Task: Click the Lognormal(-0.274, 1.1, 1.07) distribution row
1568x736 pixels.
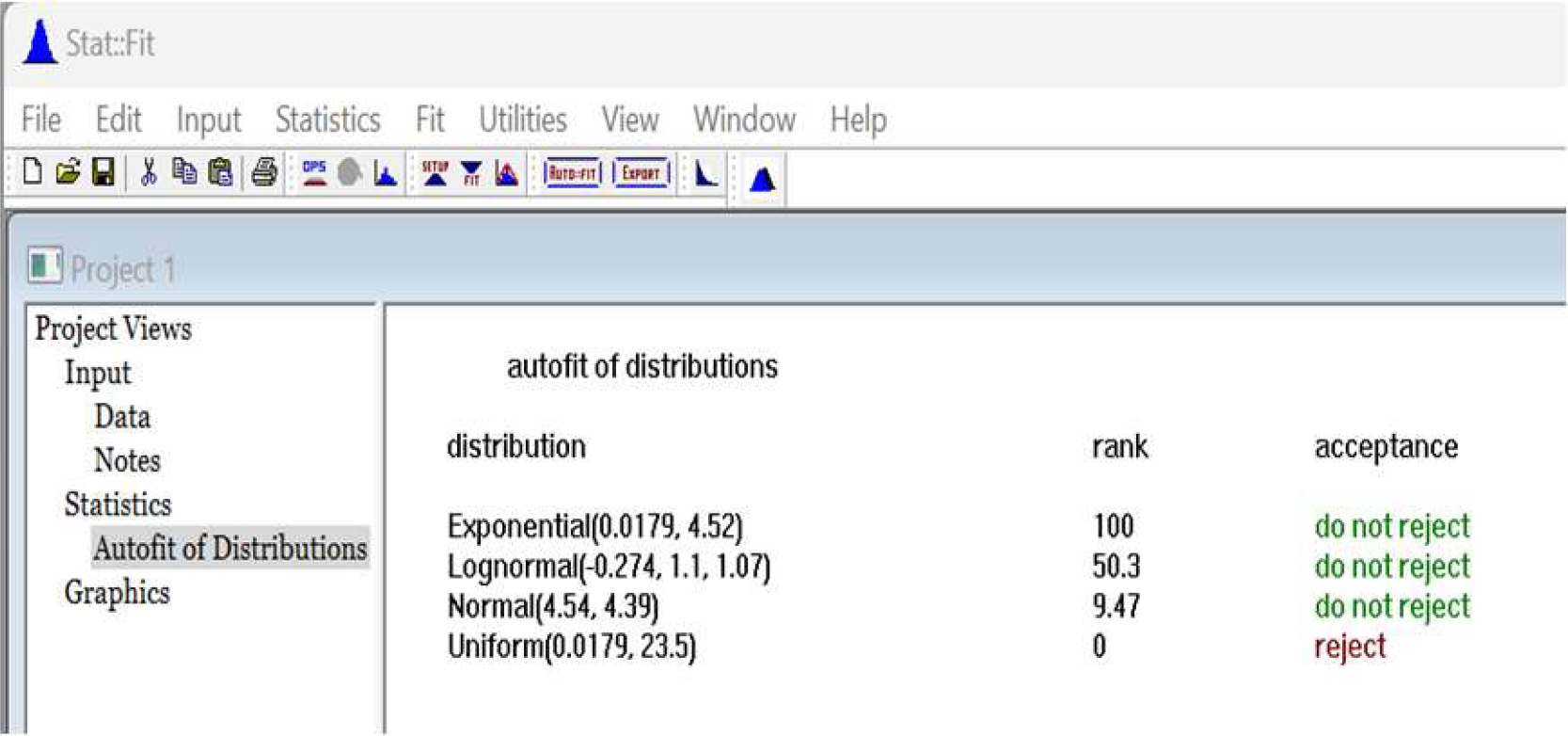Action: tap(609, 567)
